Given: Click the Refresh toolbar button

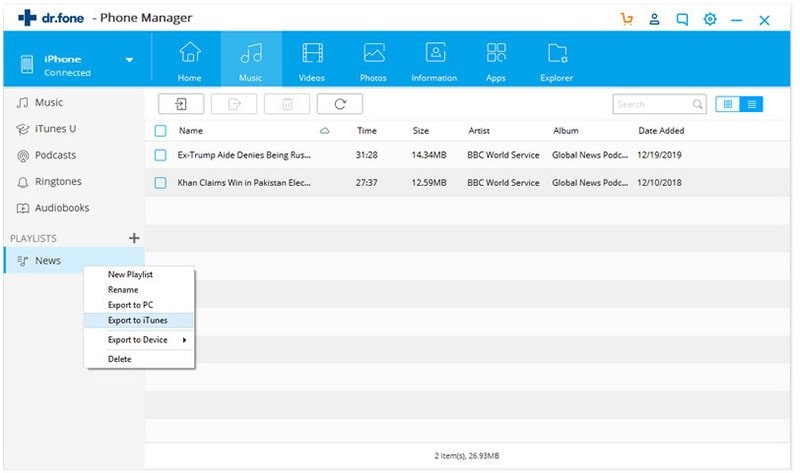Looking at the screenshot, I should pyautogui.click(x=340, y=104).
